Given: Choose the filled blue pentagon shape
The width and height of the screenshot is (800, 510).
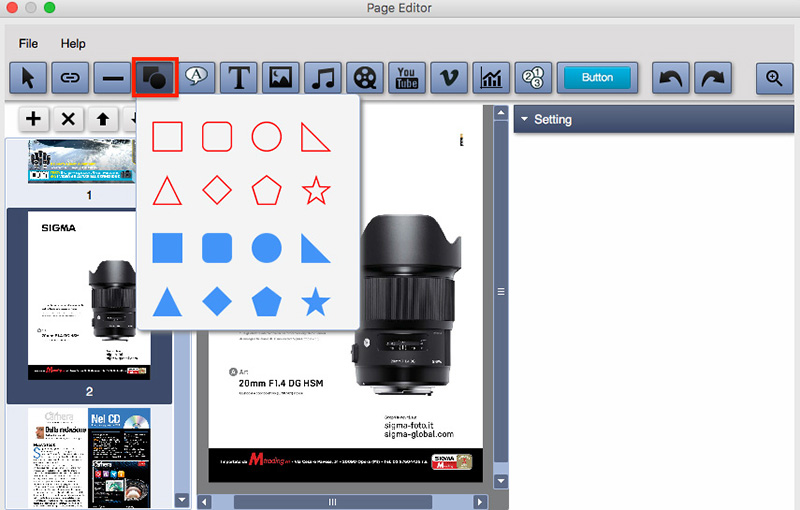Looking at the screenshot, I should (266, 301).
